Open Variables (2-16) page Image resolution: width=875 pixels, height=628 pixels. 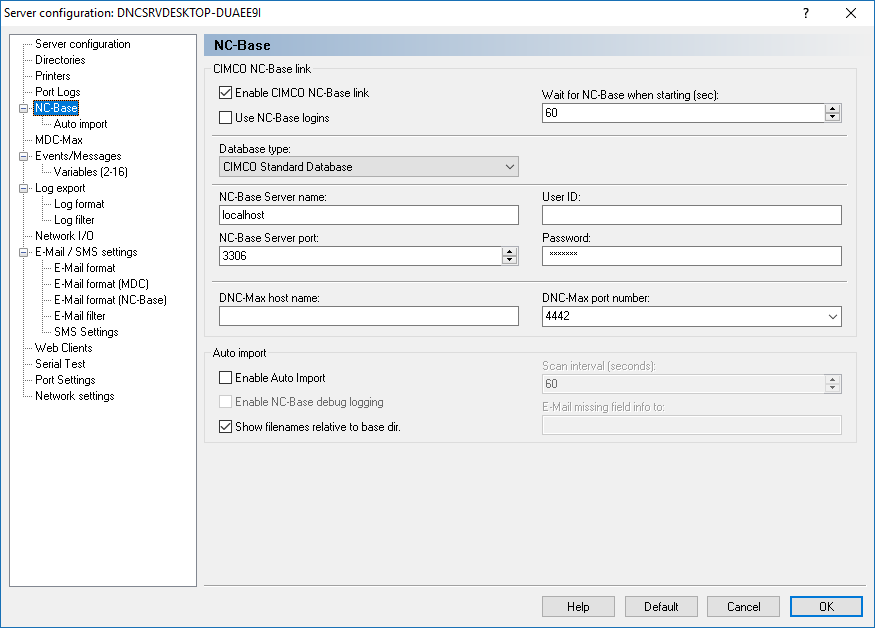(90, 172)
